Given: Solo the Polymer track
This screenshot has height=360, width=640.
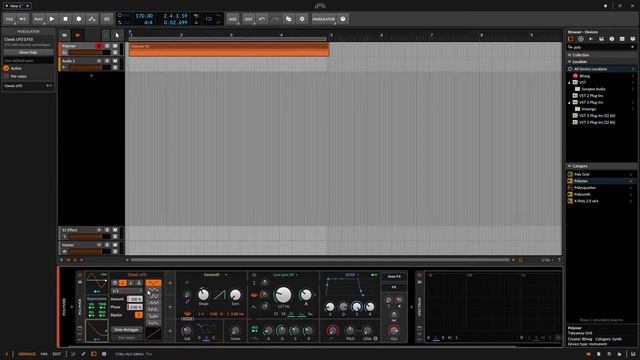Looking at the screenshot, I should (x=107, y=46).
